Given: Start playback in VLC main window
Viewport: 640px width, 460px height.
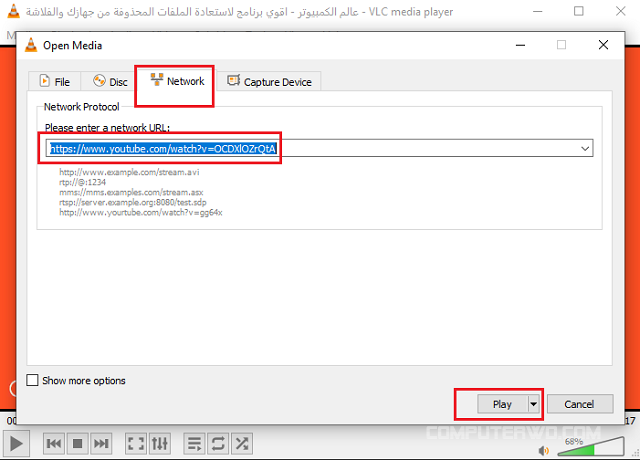Looking at the screenshot, I should click(x=16, y=443).
